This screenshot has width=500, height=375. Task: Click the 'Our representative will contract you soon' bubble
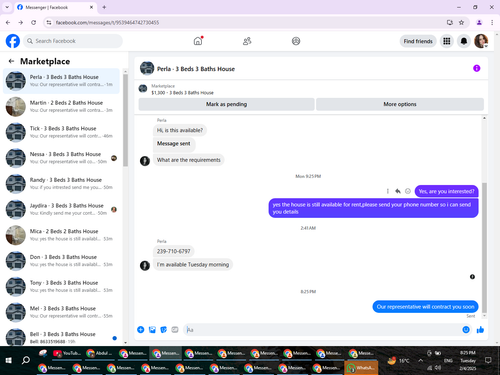coord(425,307)
